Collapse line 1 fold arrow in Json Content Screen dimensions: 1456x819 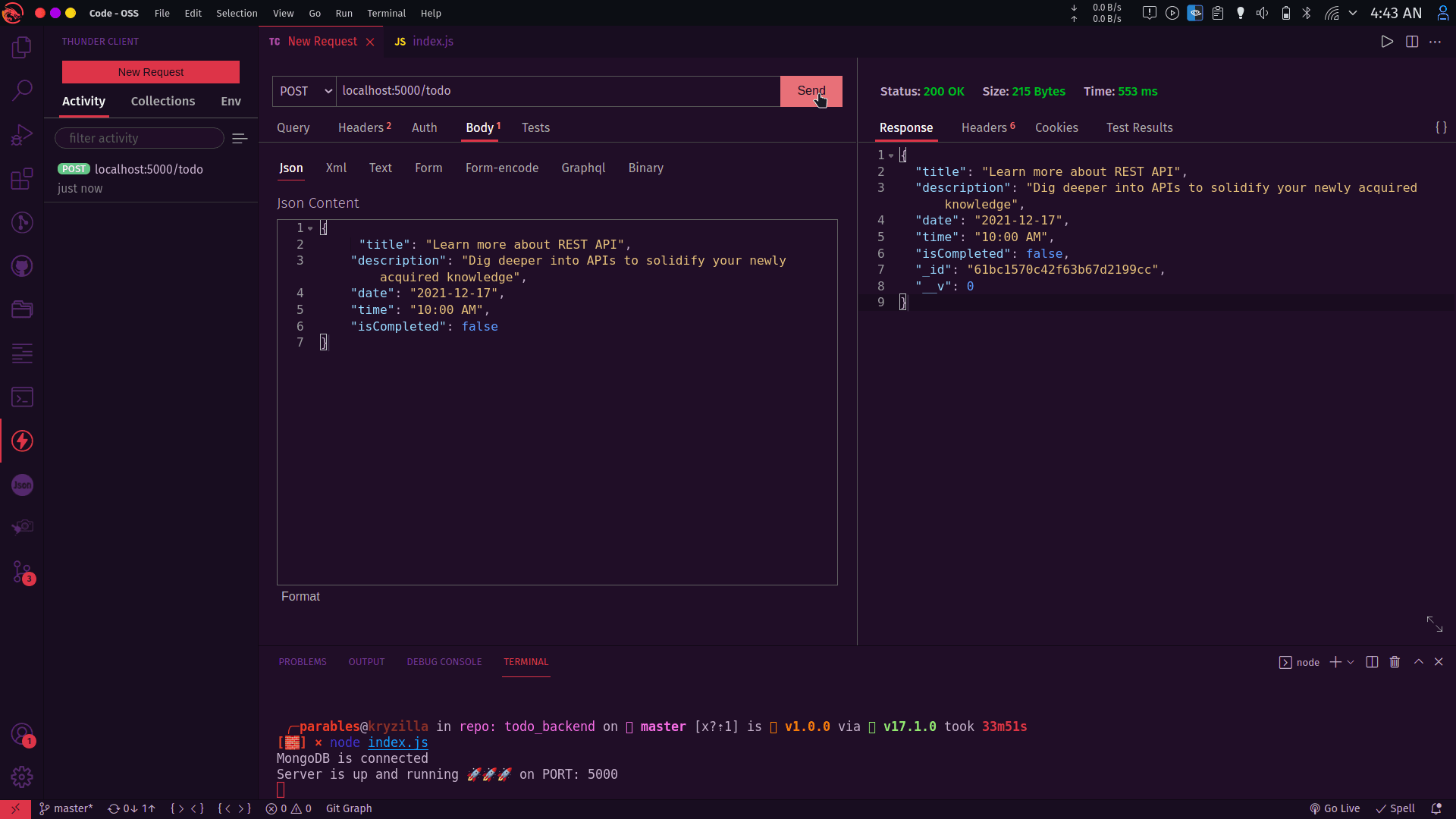coord(310,228)
